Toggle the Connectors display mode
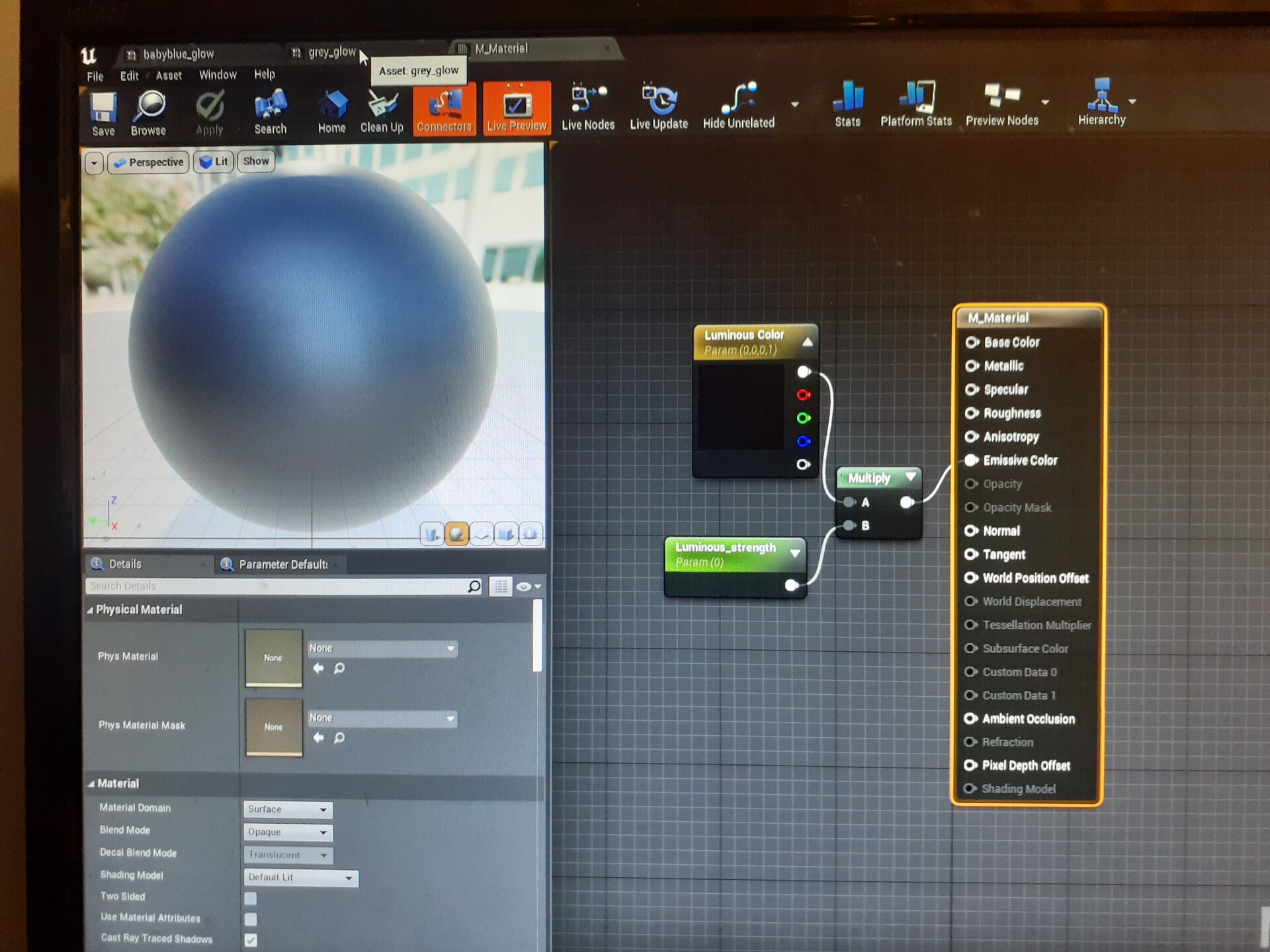 (444, 109)
